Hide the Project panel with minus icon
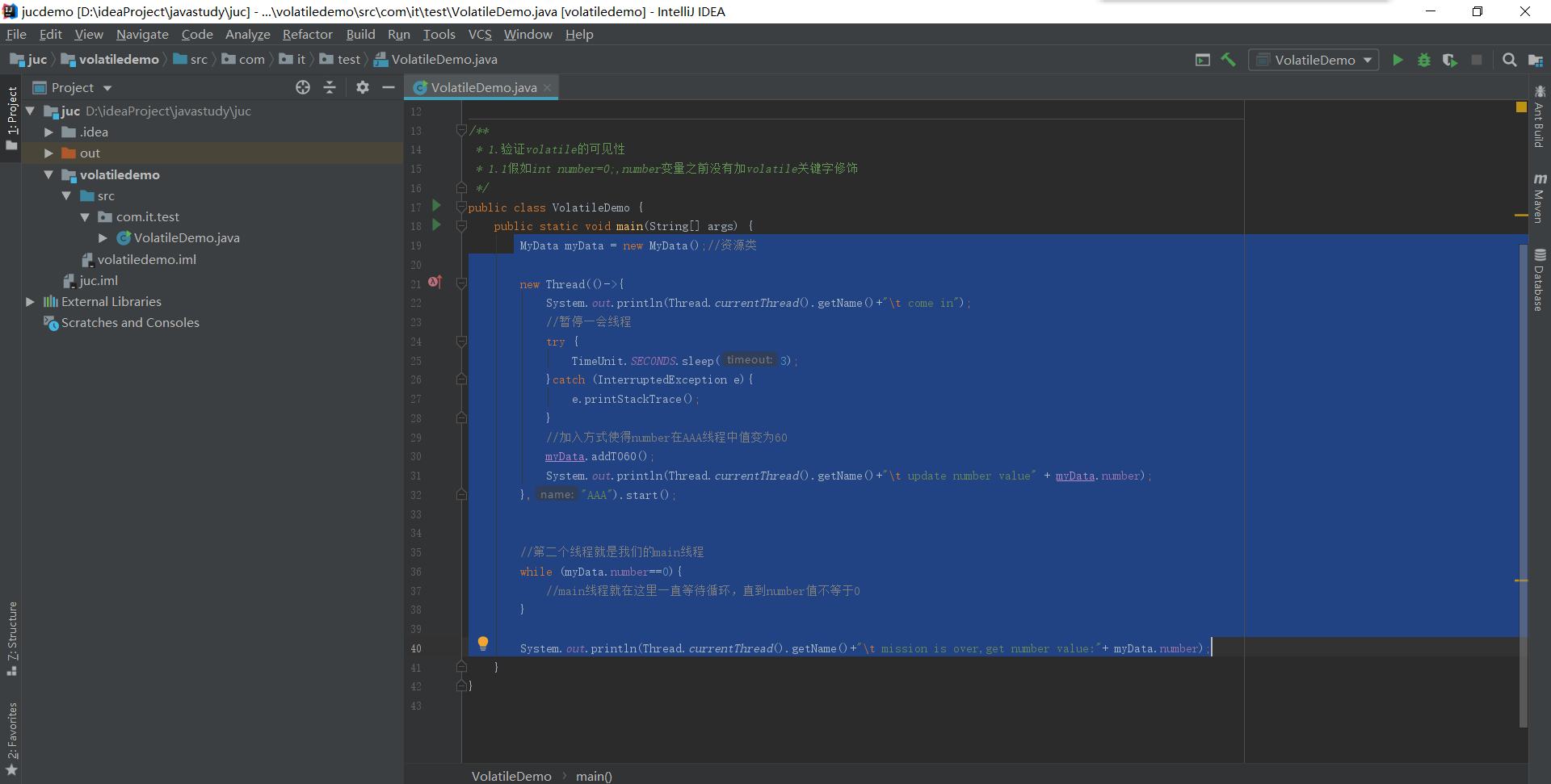The image size is (1551, 784). click(x=389, y=87)
